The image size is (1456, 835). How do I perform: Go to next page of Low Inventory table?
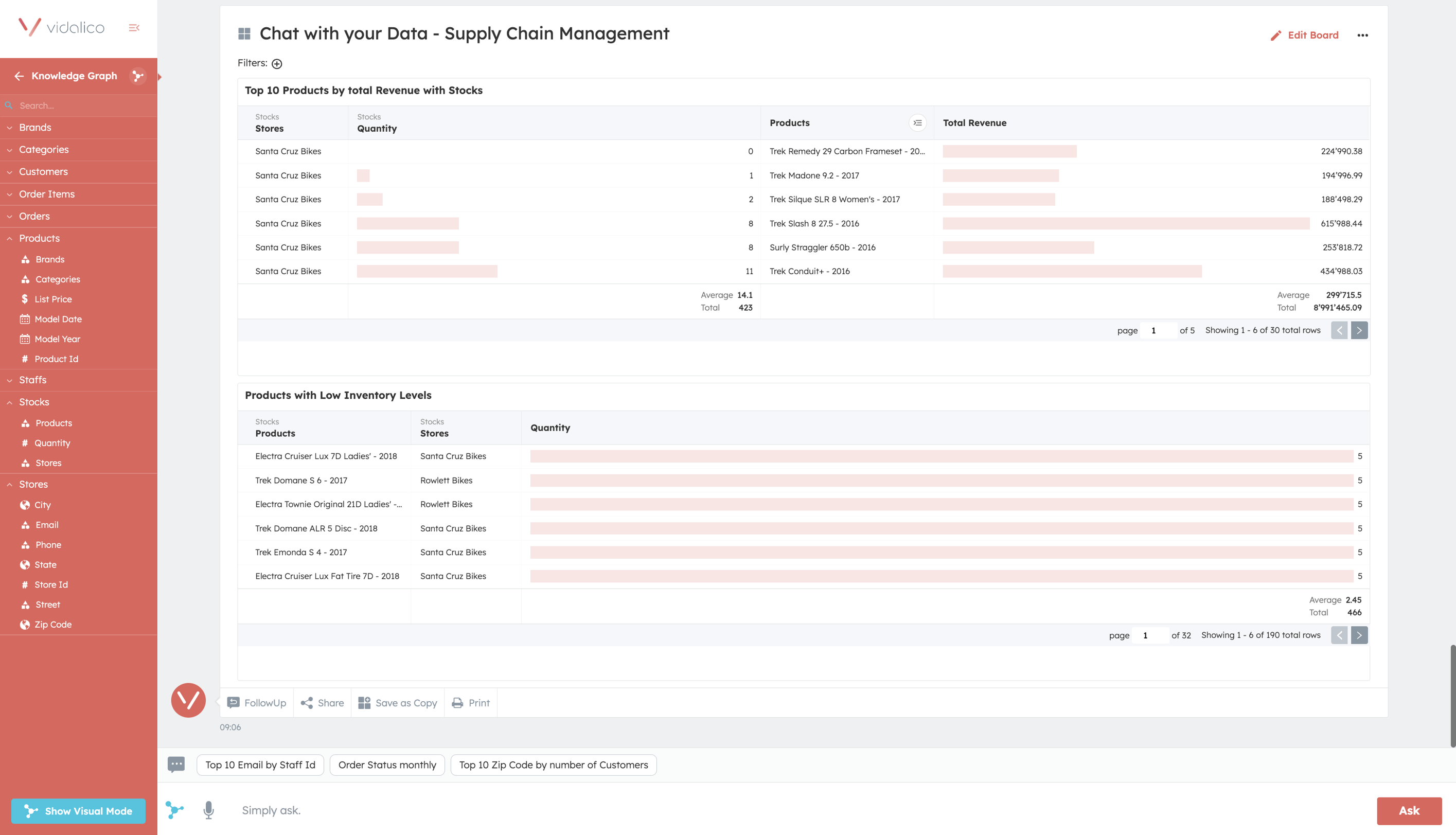click(1359, 635)
